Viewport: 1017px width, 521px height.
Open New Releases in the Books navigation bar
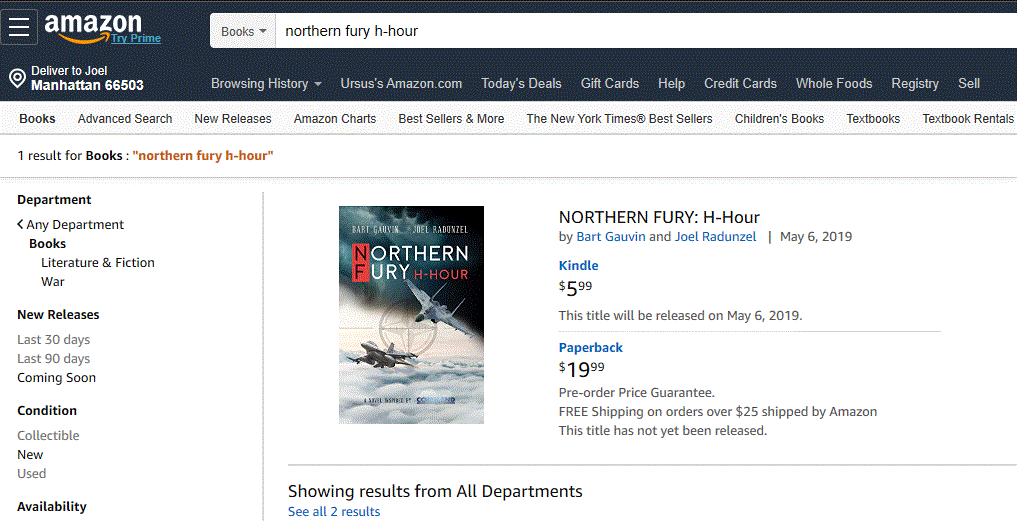pyautogui.click(x=233, y=119)
